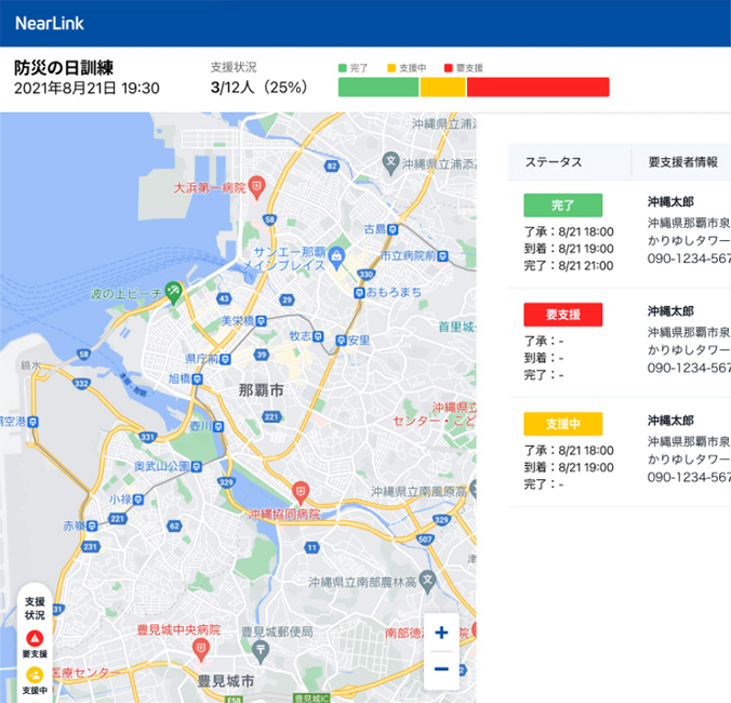Click the 美栄橋 station icon

[262, 321]
